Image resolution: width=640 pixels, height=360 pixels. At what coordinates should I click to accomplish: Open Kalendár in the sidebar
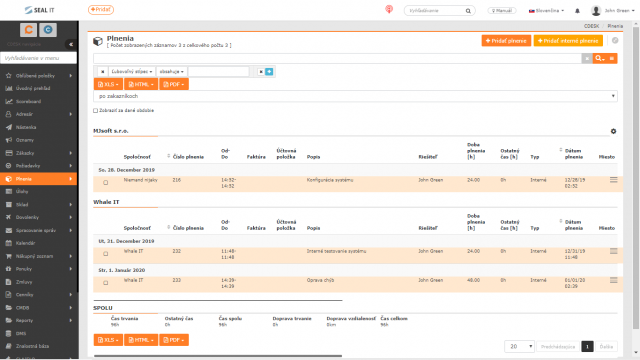pyautogui.click(x=25, y=243)
